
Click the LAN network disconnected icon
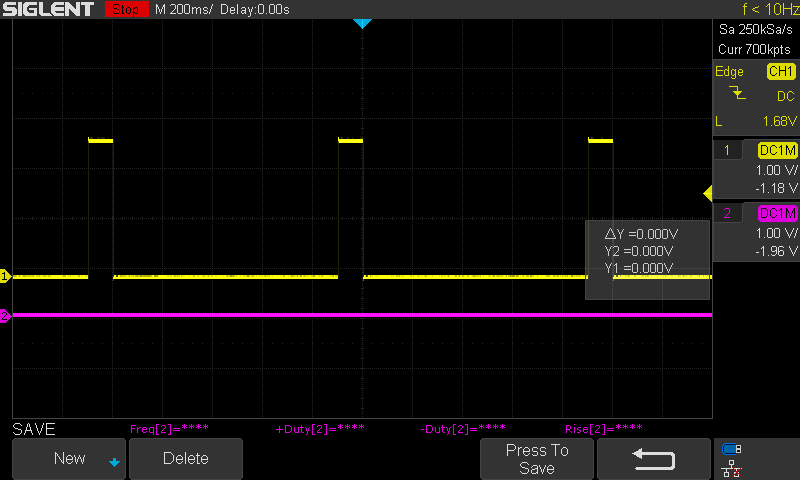tap(732, 468)
